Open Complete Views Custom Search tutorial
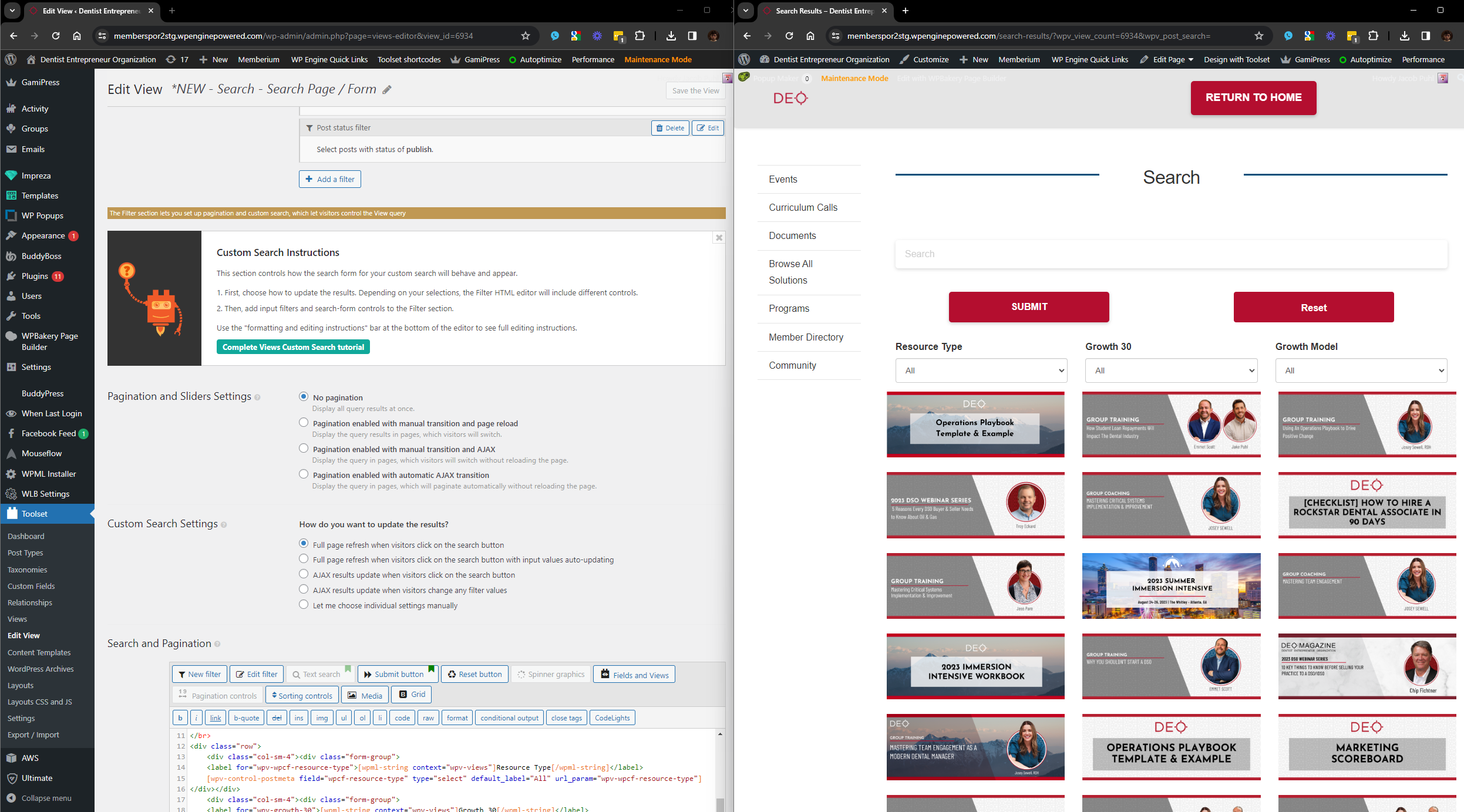 (293, 347)
